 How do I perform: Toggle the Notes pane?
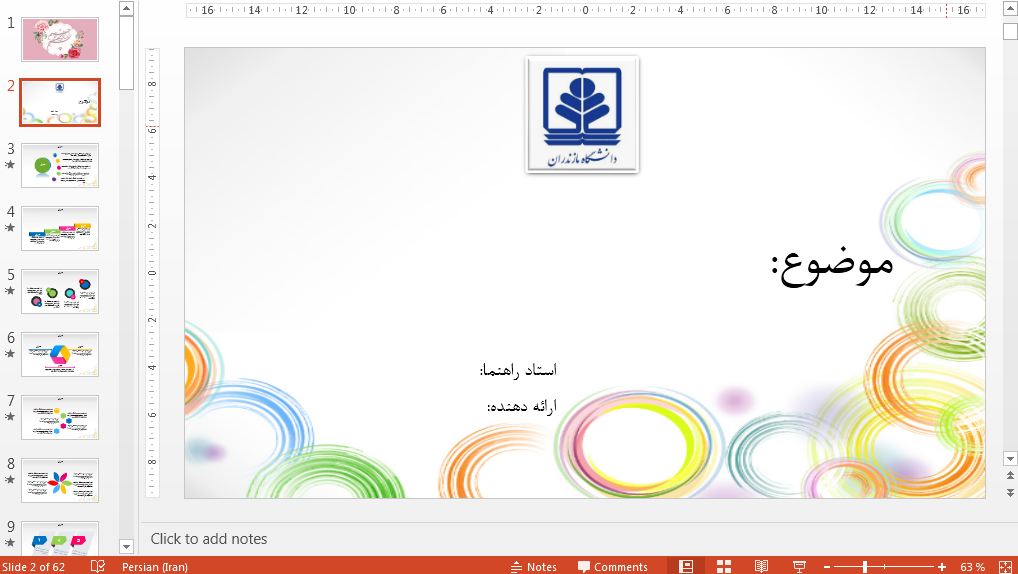533,567
